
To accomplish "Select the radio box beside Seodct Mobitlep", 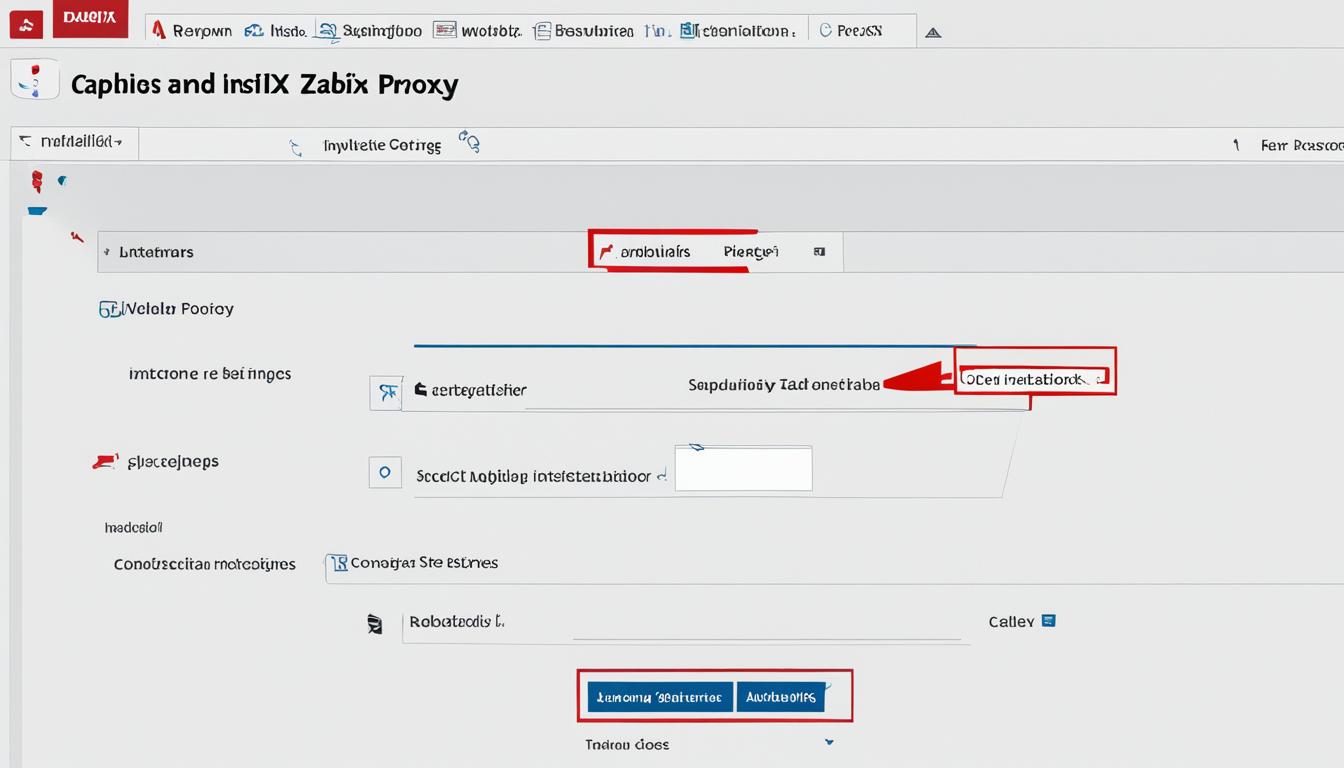I will click(x=385, y=472).
